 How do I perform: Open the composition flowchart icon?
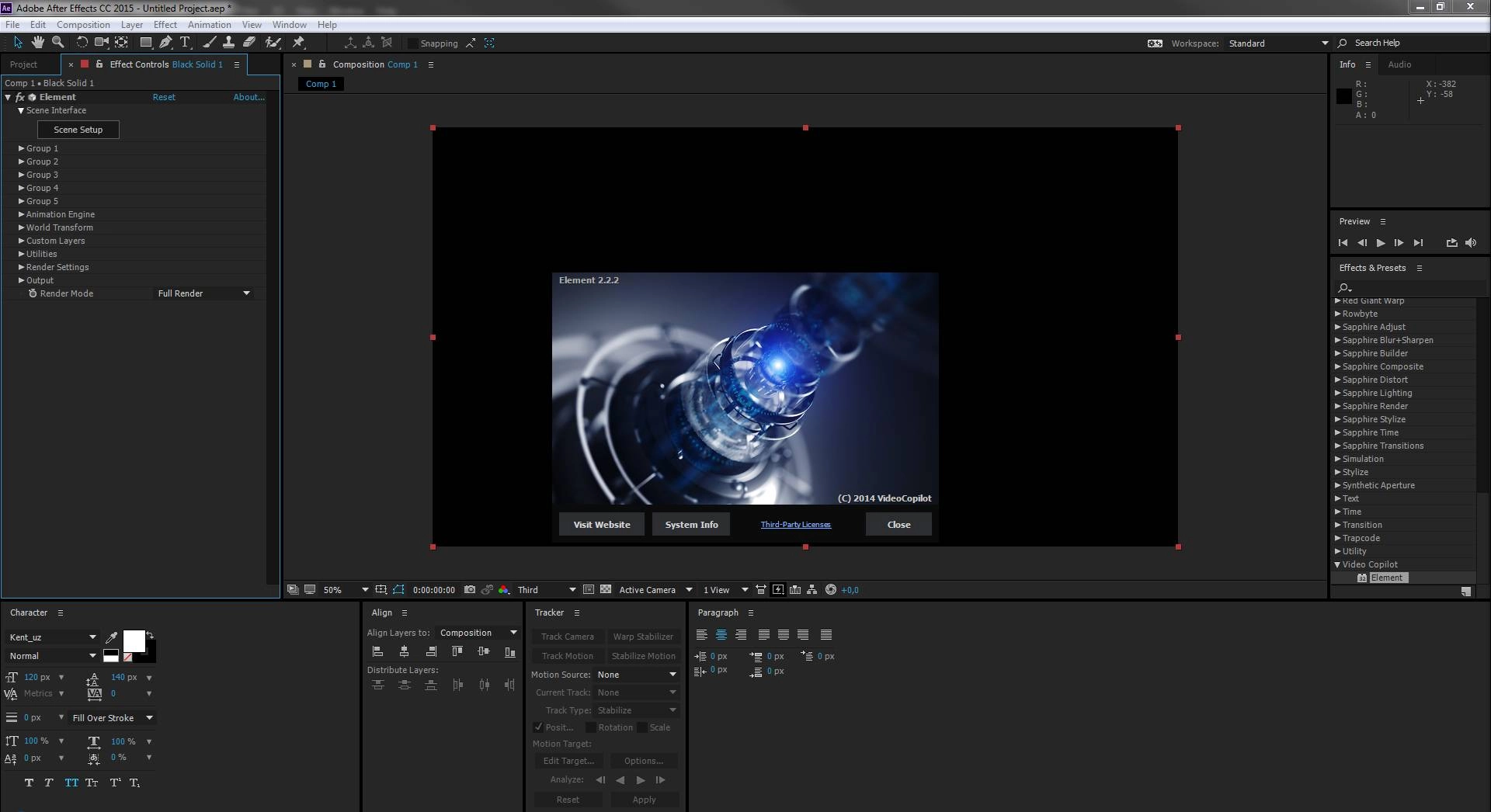812,590
